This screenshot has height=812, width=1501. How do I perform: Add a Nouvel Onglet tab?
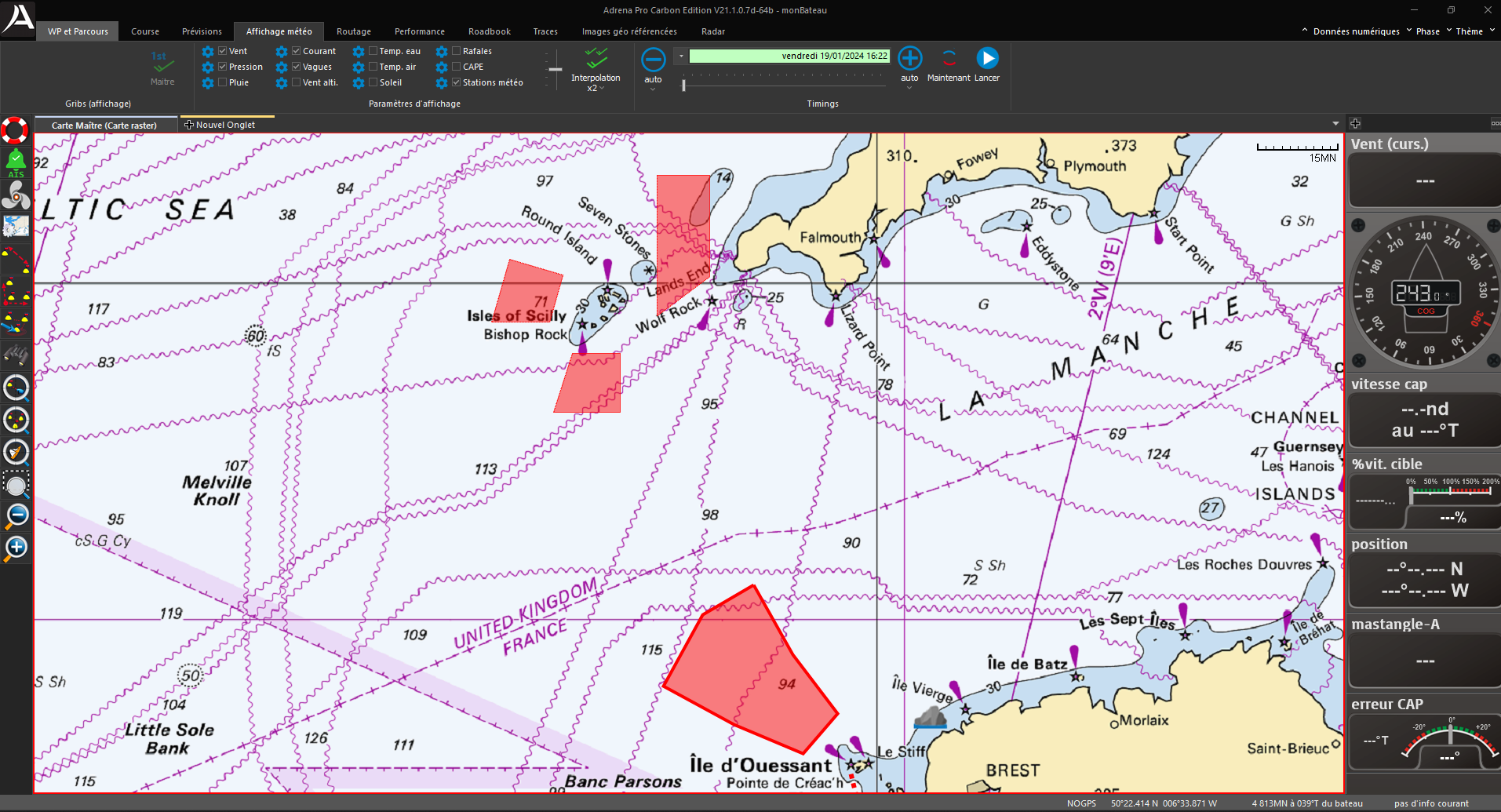tap(228, 125)
